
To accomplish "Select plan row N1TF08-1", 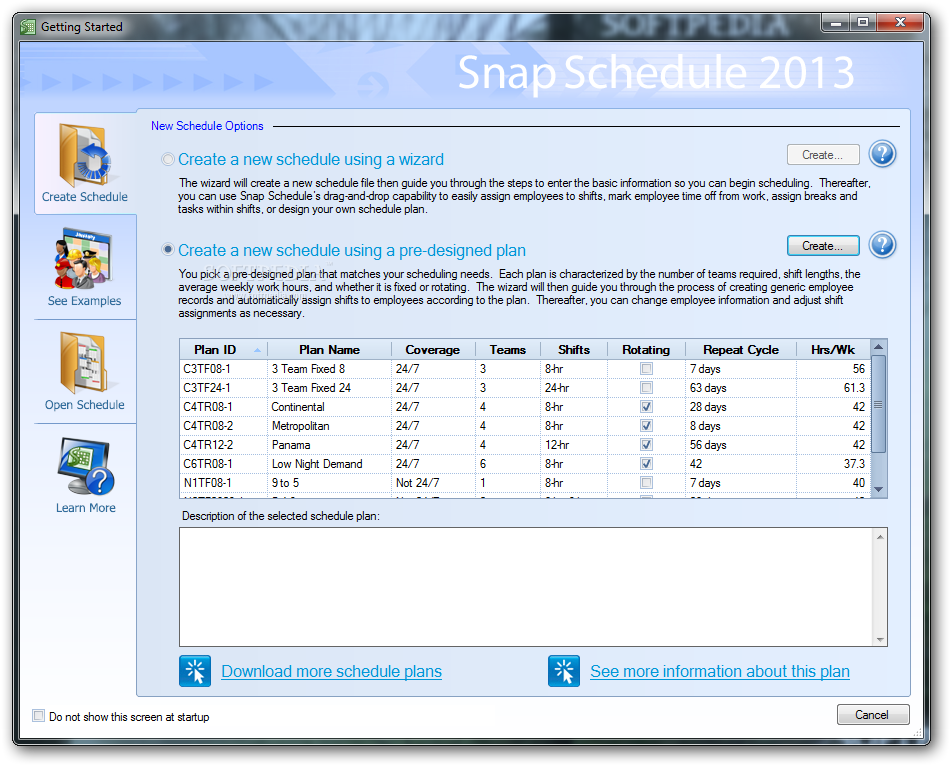I will pos(525,483).
